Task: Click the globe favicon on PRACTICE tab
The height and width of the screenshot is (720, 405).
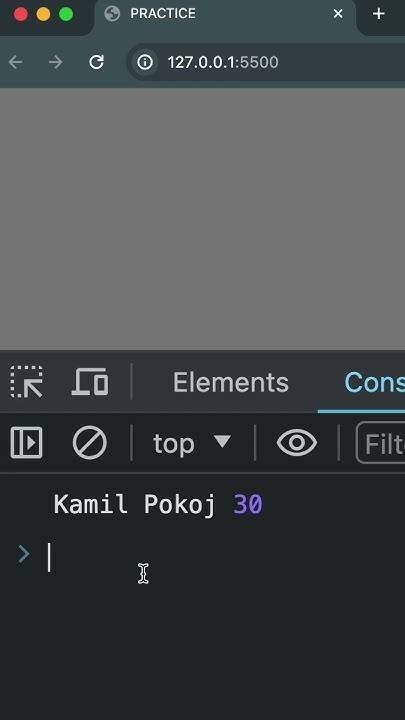Action: pos(112,14)
